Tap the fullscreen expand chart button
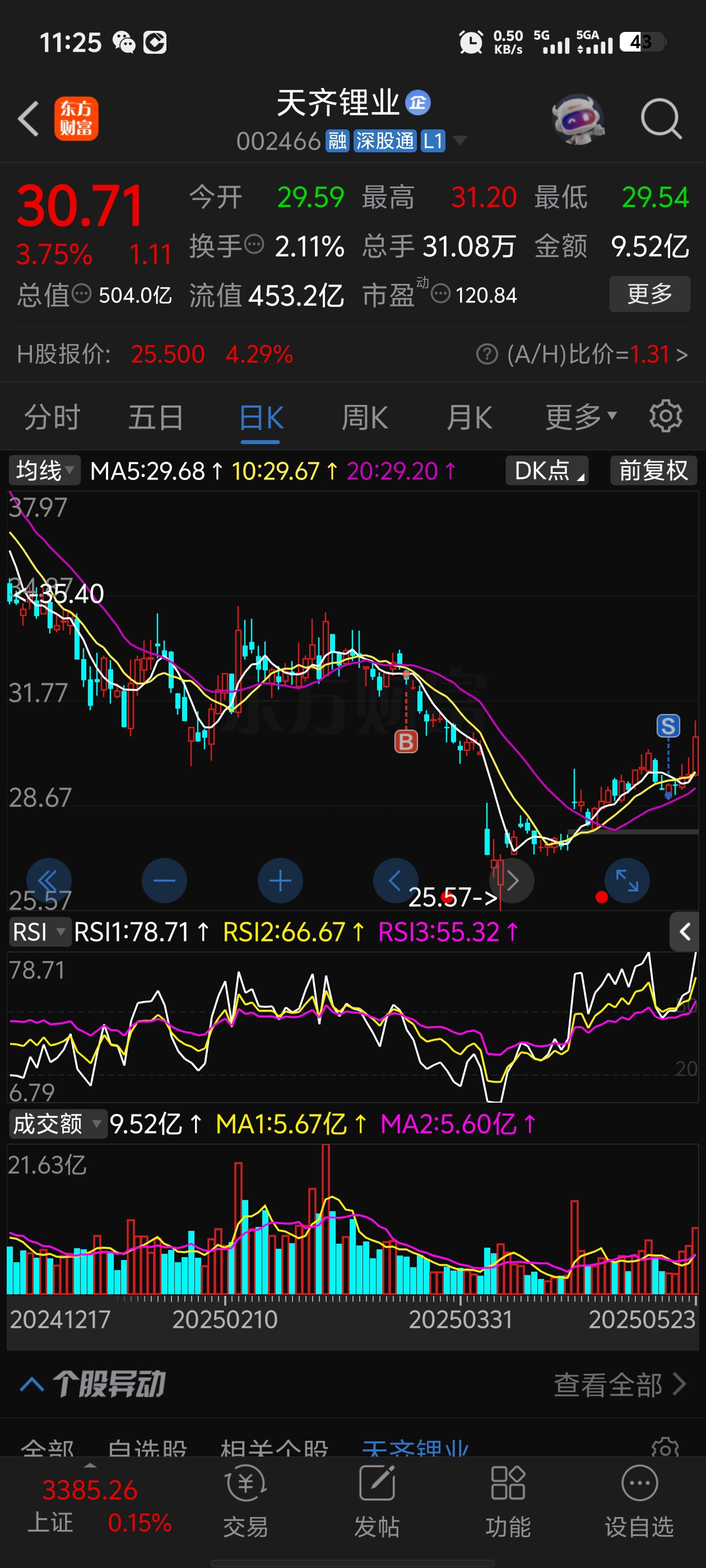 tap(627, 881)
